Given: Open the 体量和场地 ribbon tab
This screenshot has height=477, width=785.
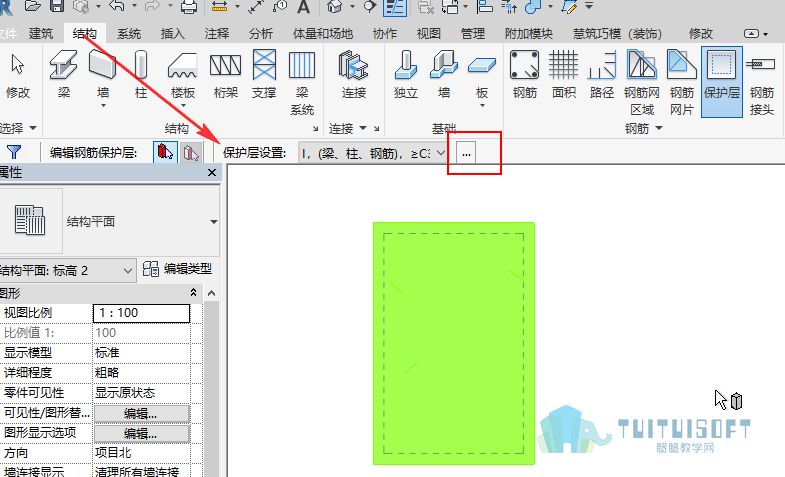Looking at the screenshot, I should (323, 34).
